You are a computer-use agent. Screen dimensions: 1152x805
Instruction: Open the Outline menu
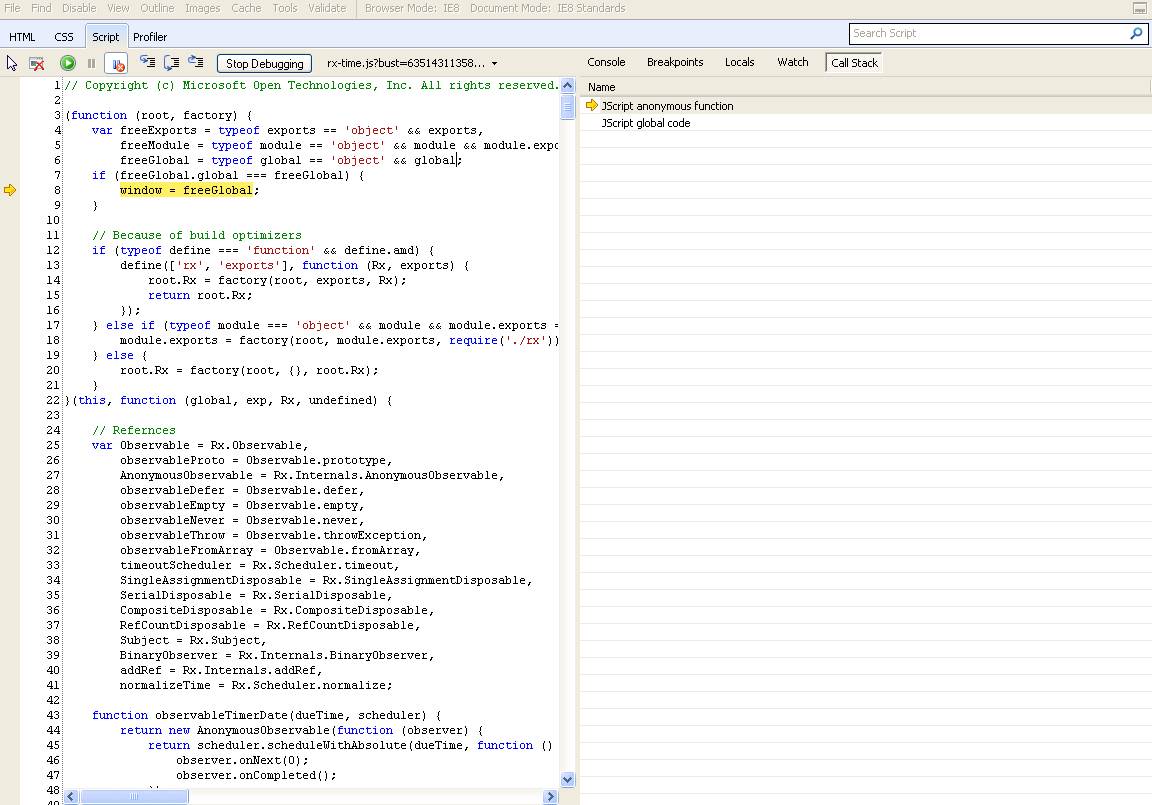157,8
